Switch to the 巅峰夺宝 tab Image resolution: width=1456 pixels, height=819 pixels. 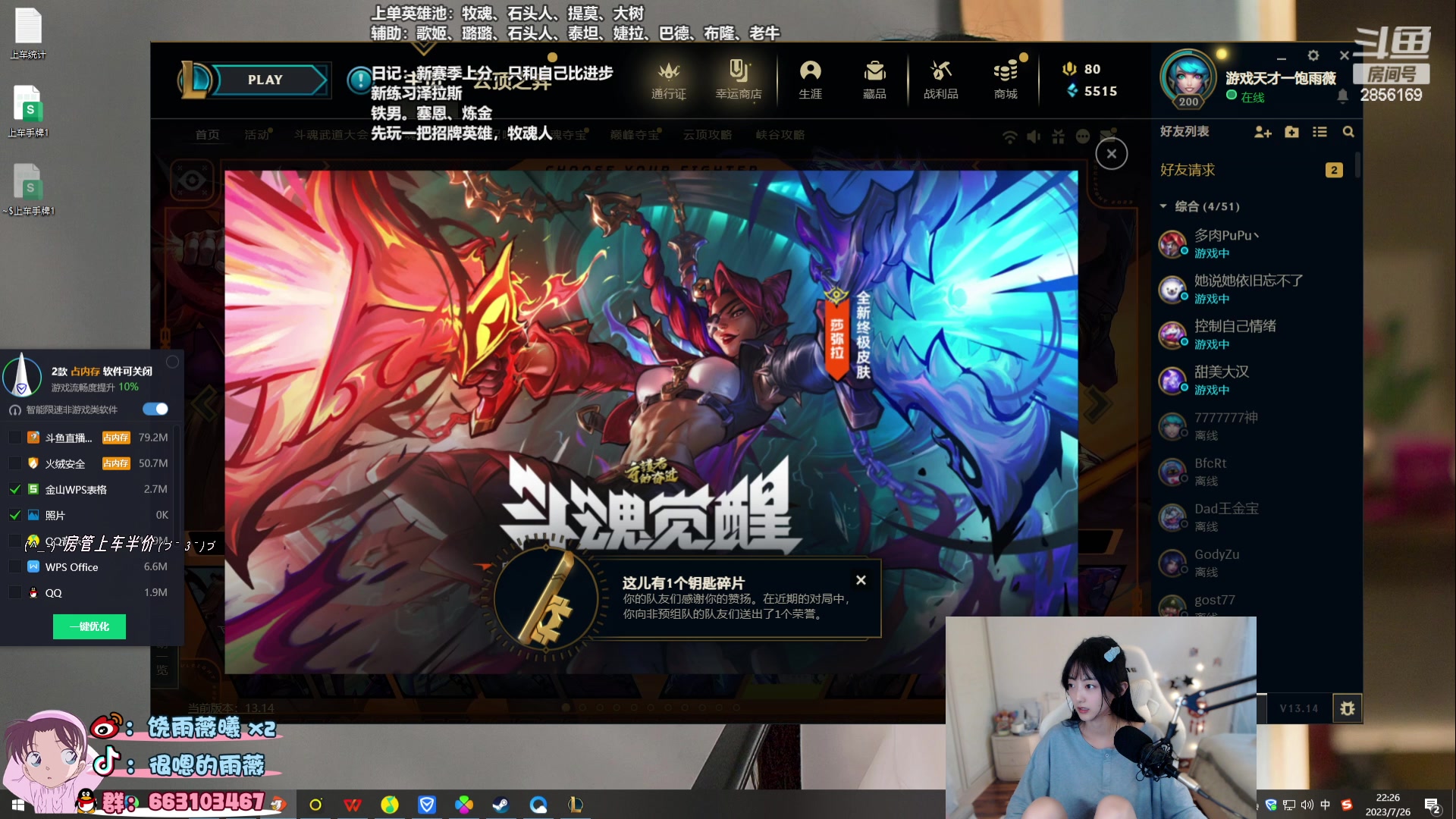pos(635,135)
